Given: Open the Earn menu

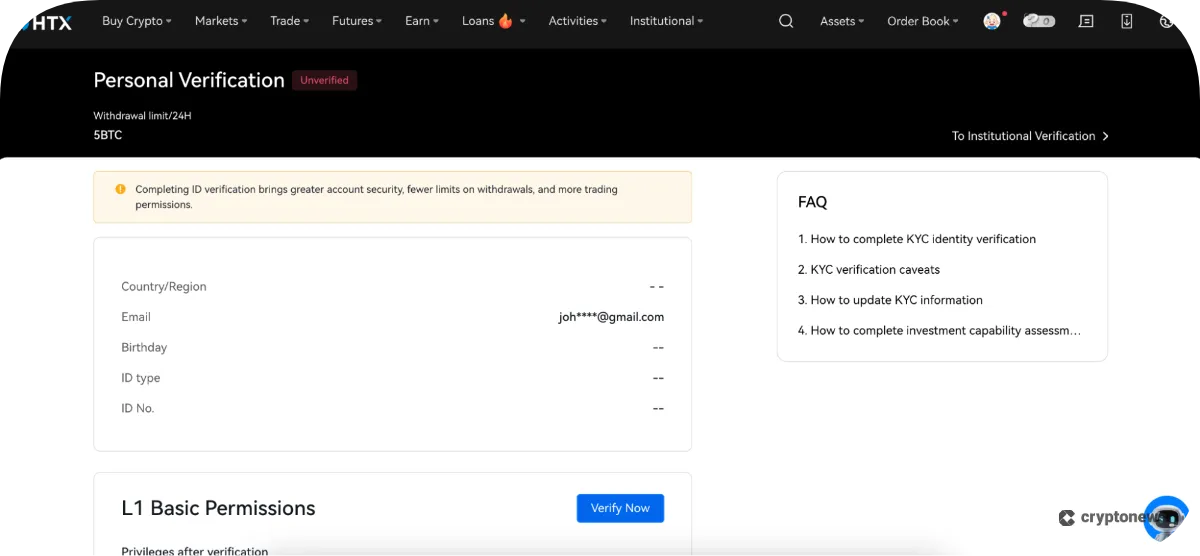Looking at the screenshot, I should 421,21.
